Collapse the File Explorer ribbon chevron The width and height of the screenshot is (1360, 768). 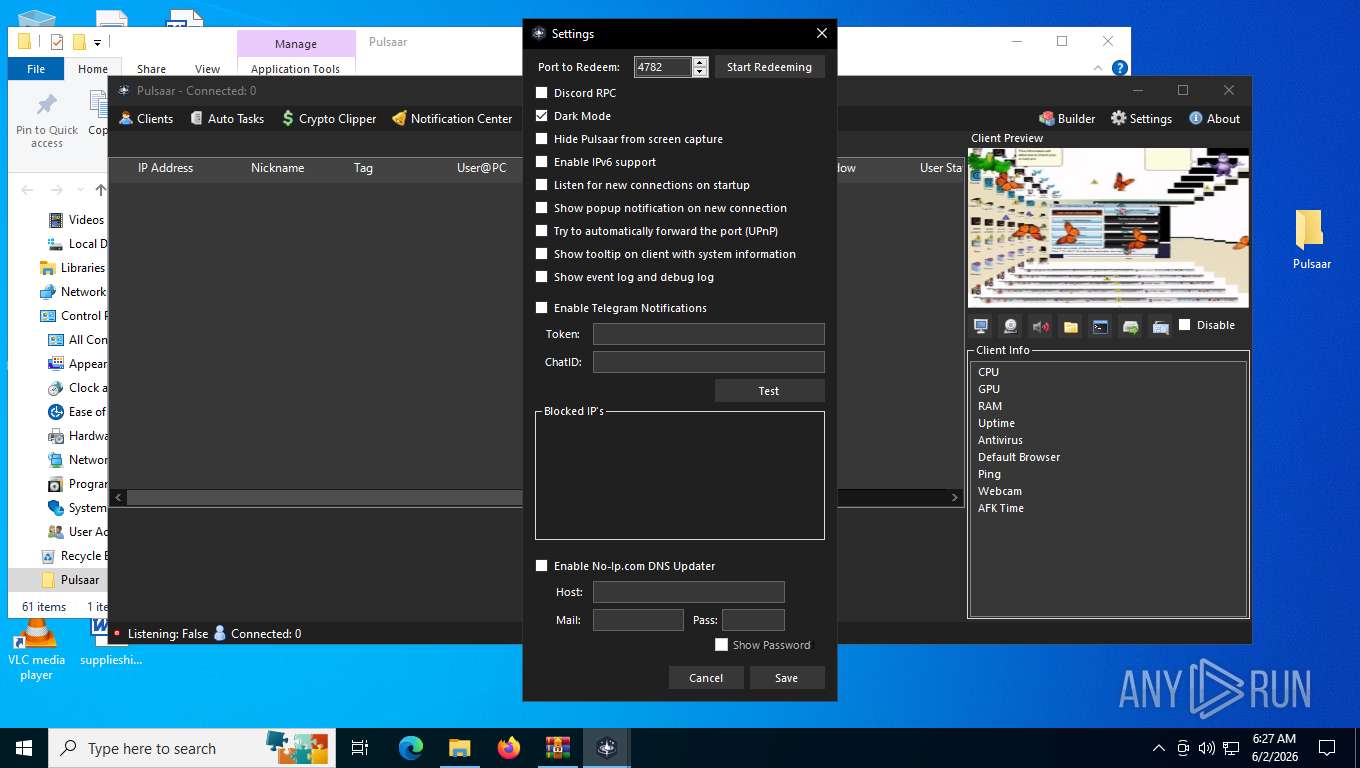tap(1097, 68)
